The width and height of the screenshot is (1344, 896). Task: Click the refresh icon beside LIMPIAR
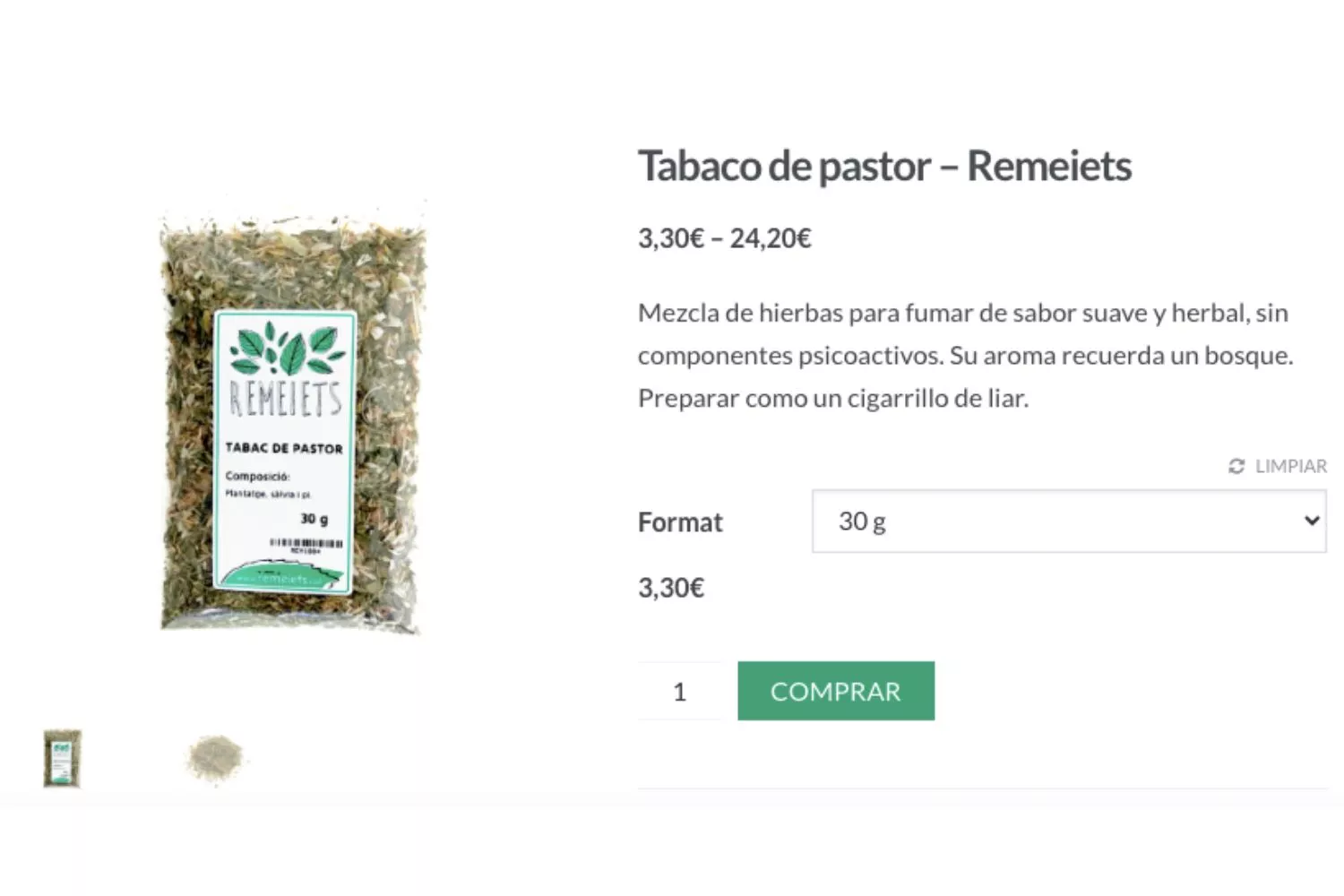click(x=1236, y=466)
